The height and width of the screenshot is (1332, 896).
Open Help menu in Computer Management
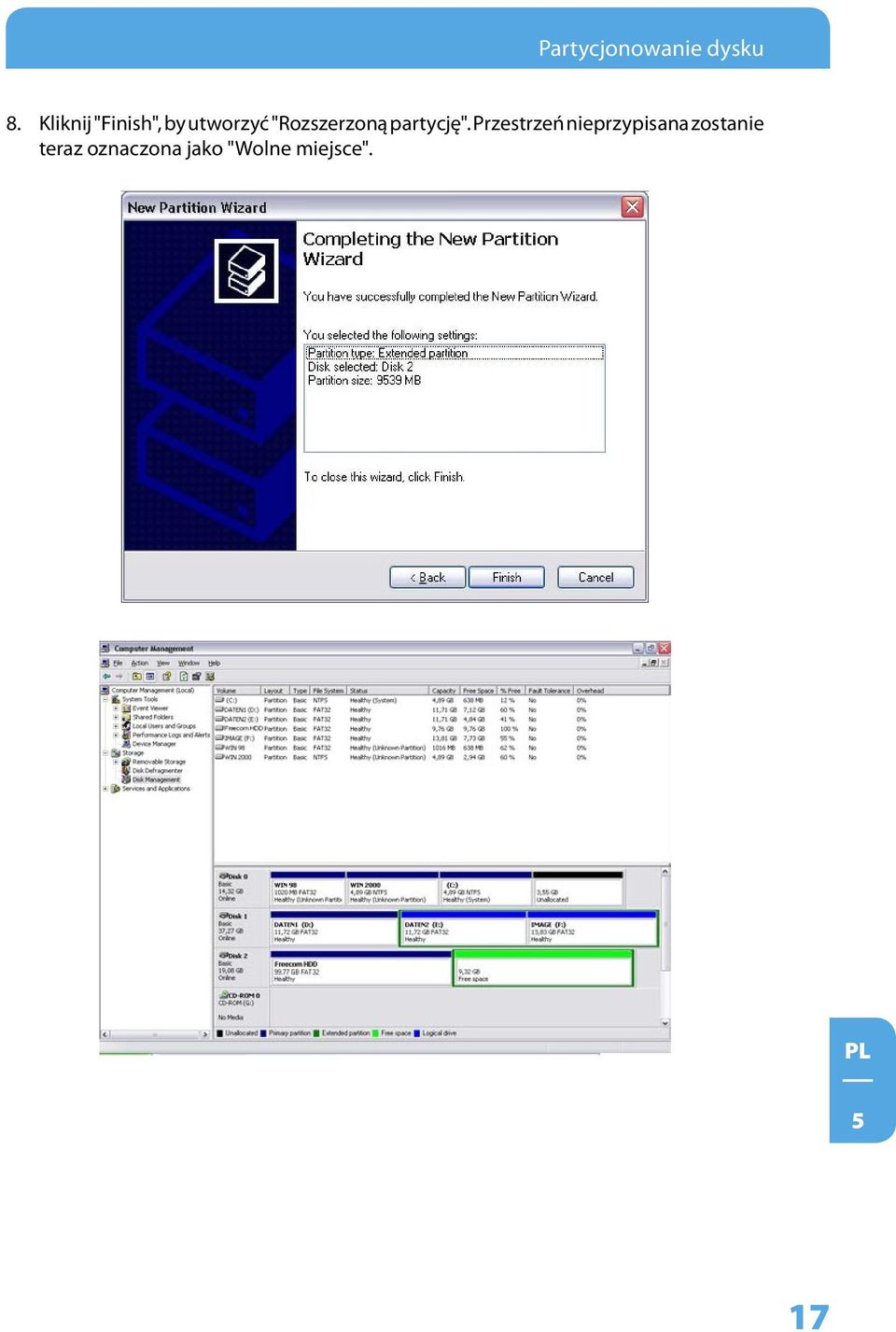(214, 663)
